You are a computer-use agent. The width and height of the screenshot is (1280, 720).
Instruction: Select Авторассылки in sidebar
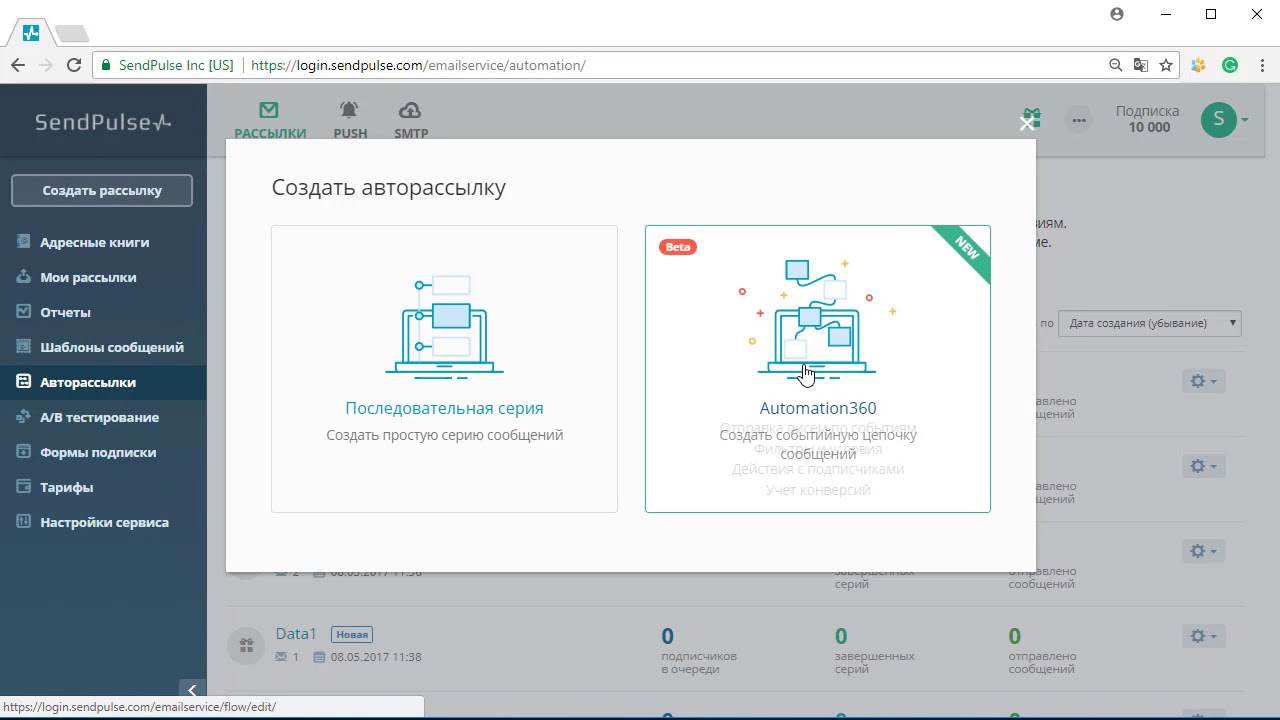coord(88,382)
